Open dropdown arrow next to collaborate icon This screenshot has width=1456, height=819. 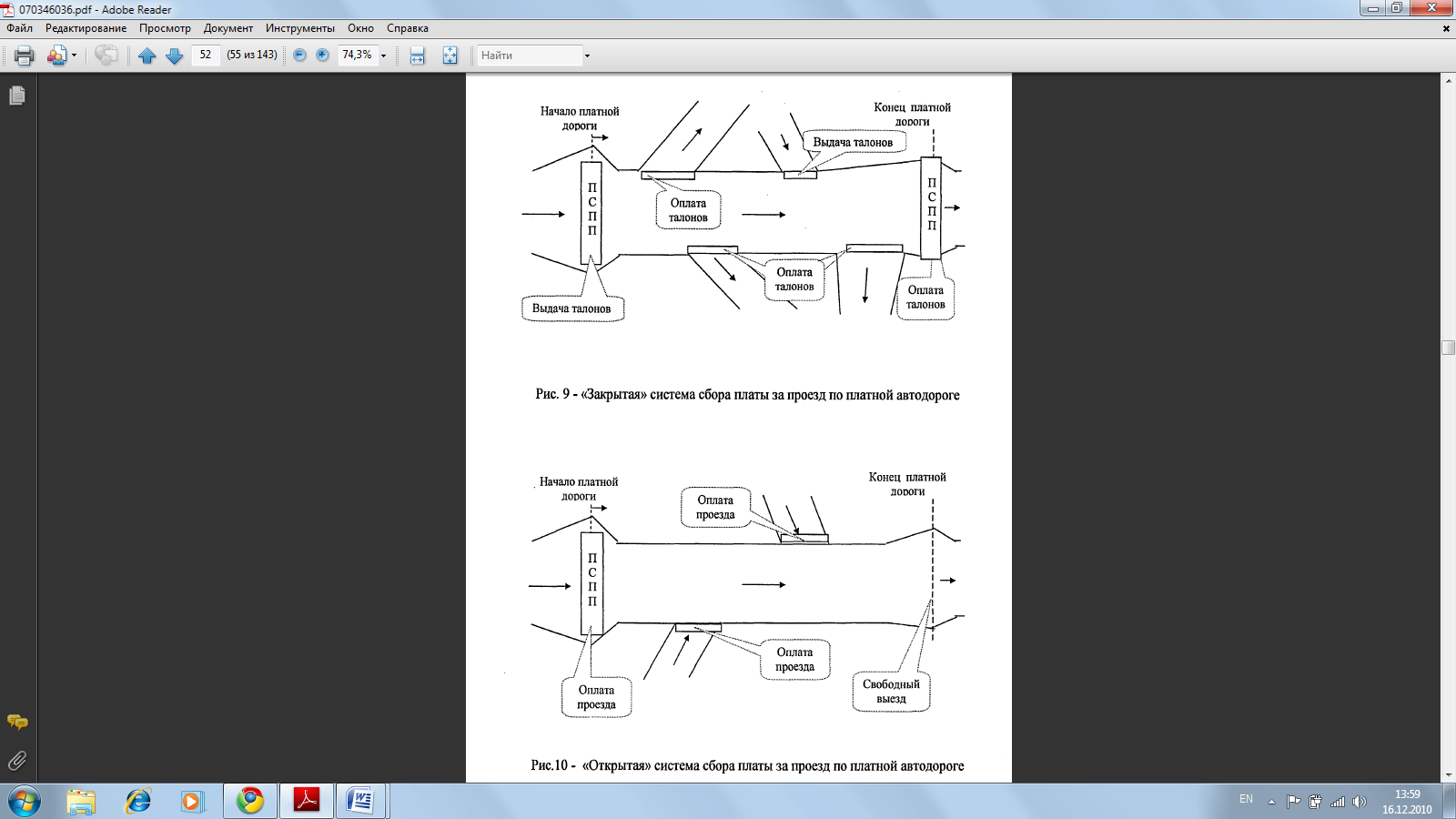tap(74, 56)
